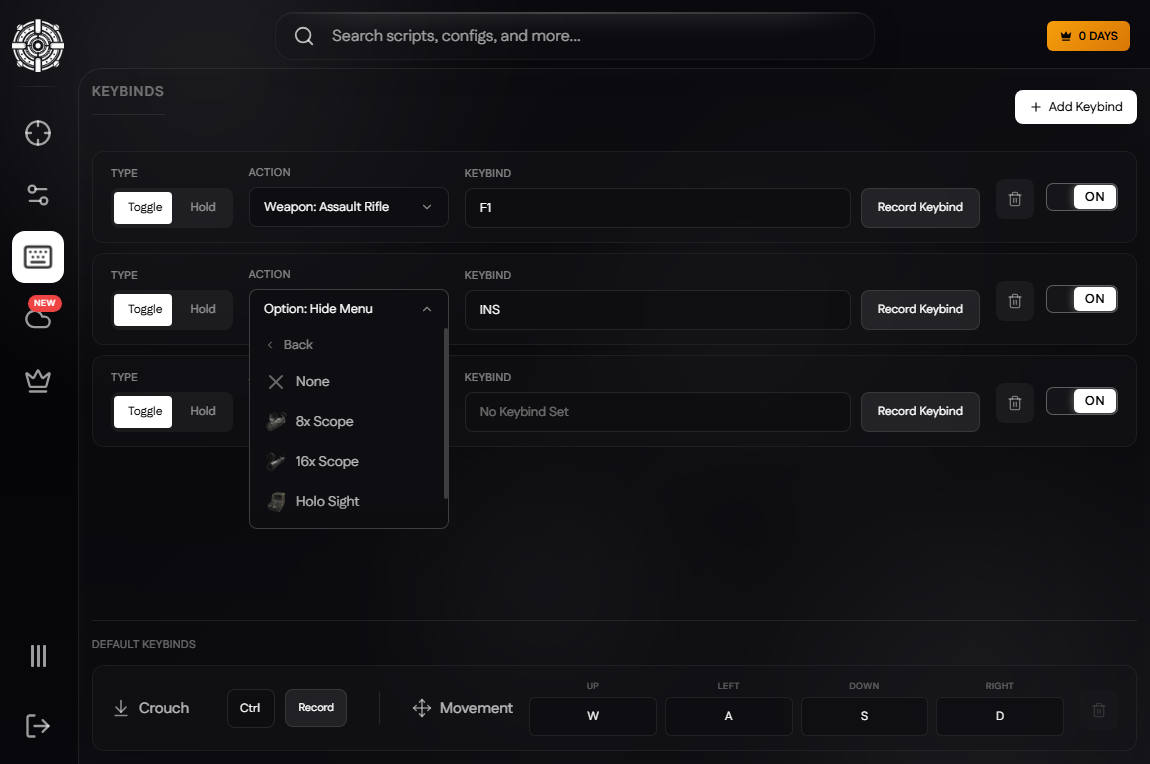Click Record for the Crouch keybind
Image resolution: width=1150 pixels, height=764 pixels.
click(315, 708)
